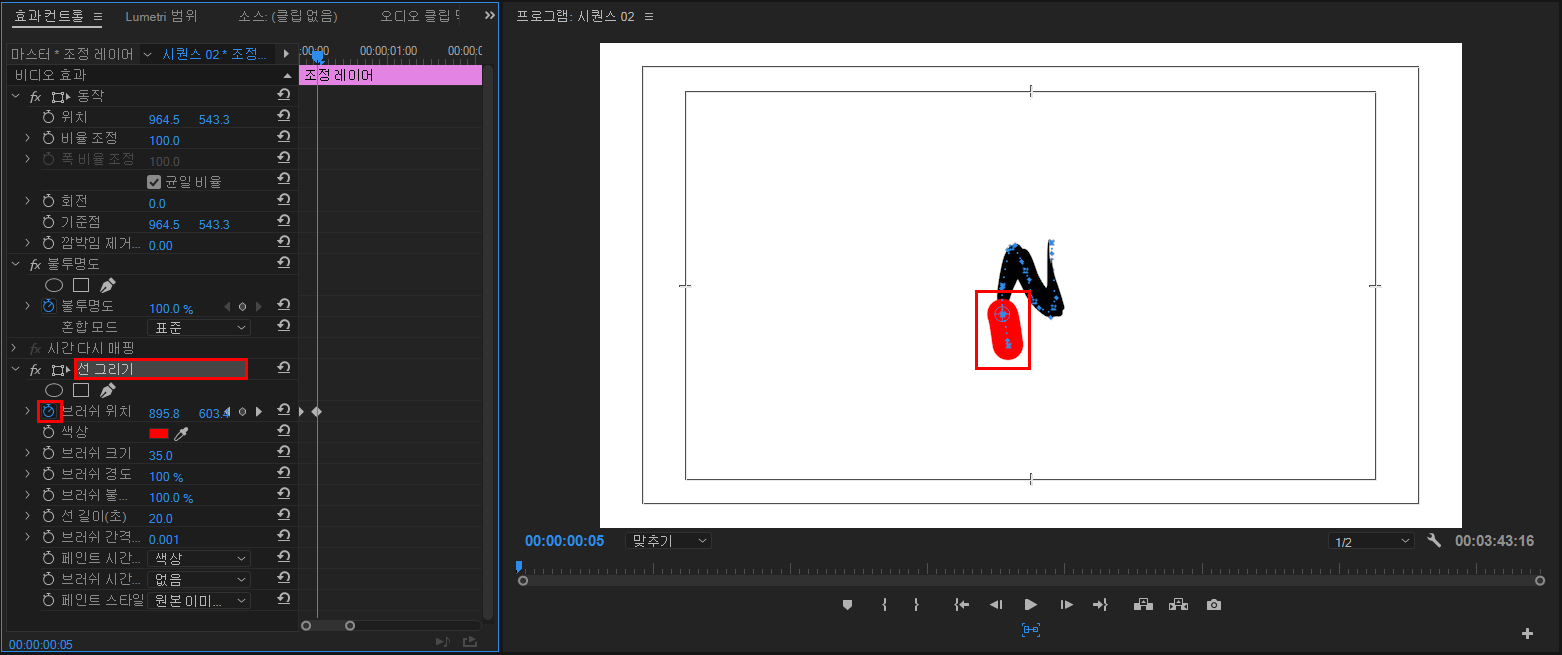The image size is (1562, 655).
Task: Click the Mark In bracket button
Action: [884, 605]
